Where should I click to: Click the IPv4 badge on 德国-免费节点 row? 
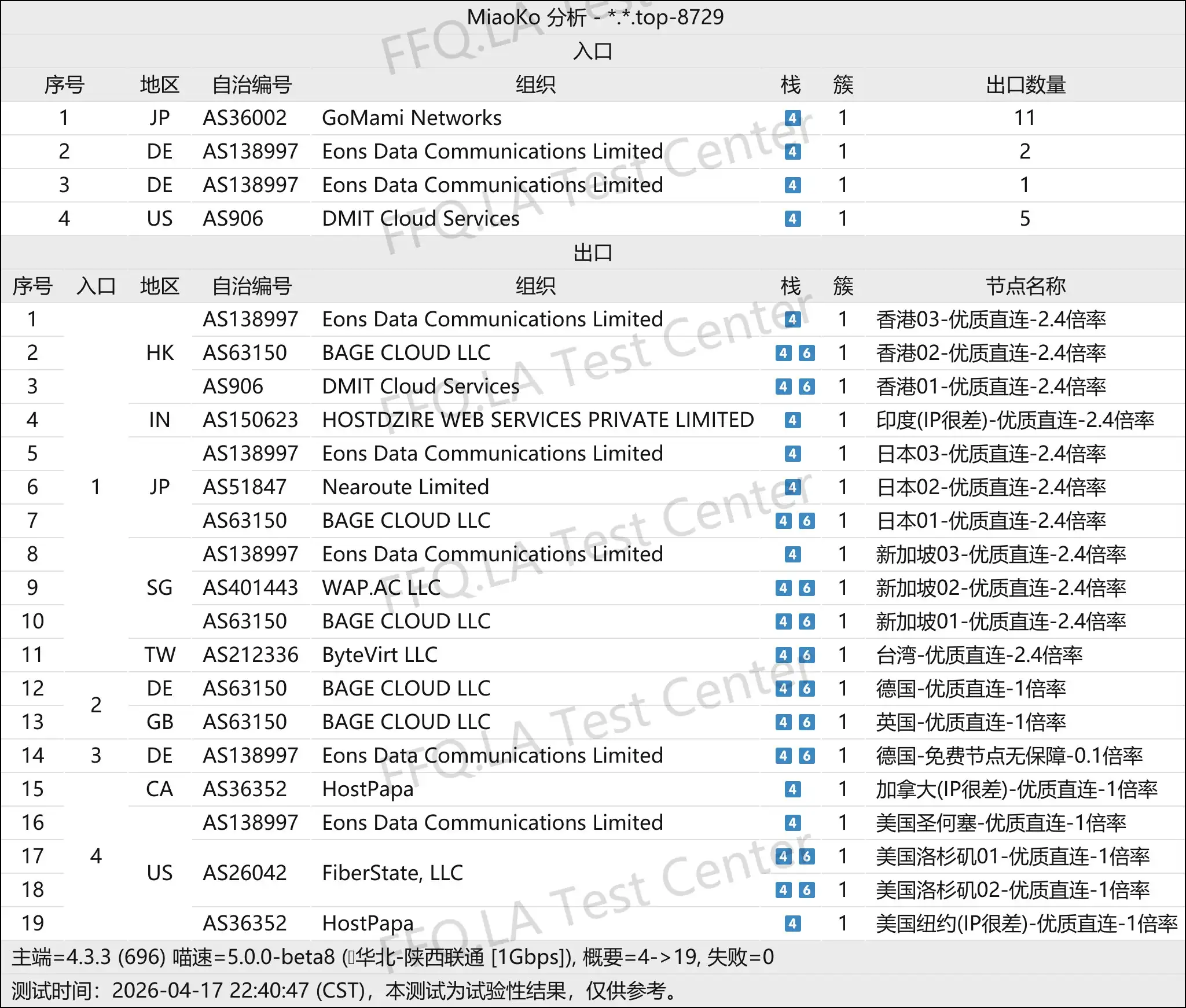point(784,755)
